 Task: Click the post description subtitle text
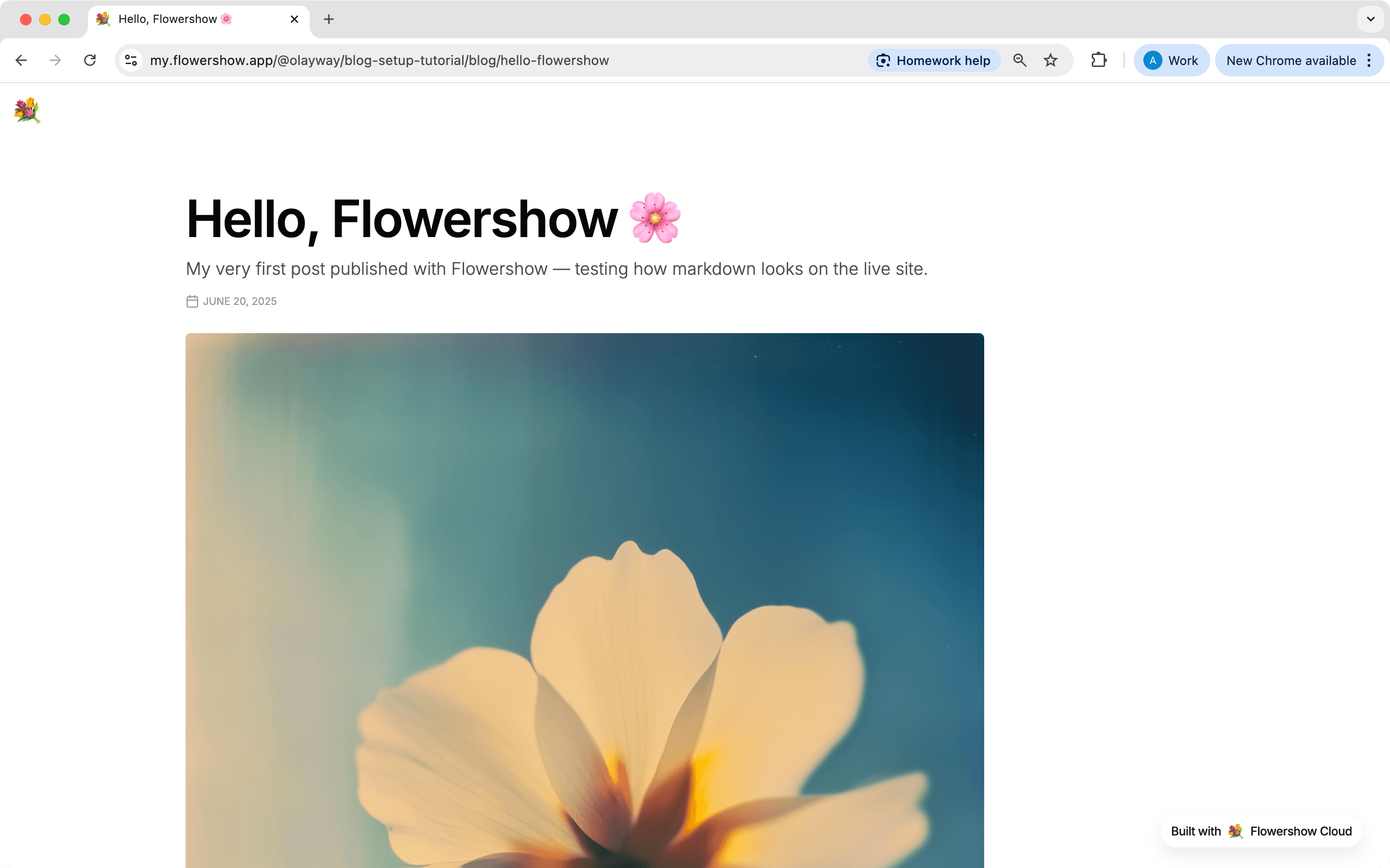pos(556,269)
